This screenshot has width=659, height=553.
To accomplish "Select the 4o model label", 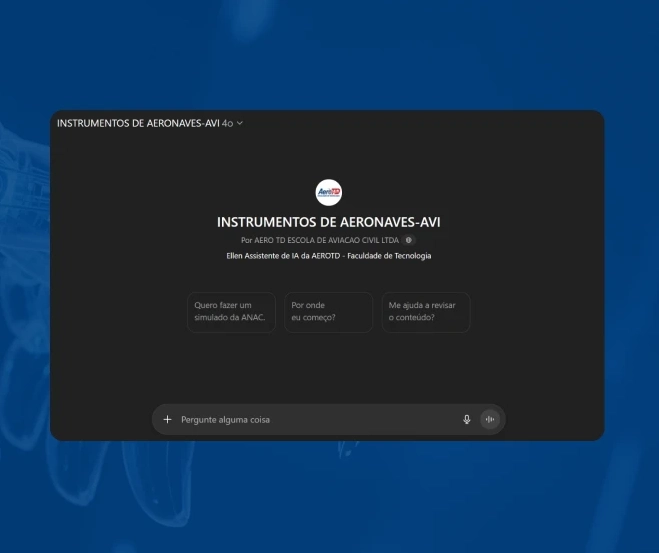I will pyautogui.click(x=227, y=123).
